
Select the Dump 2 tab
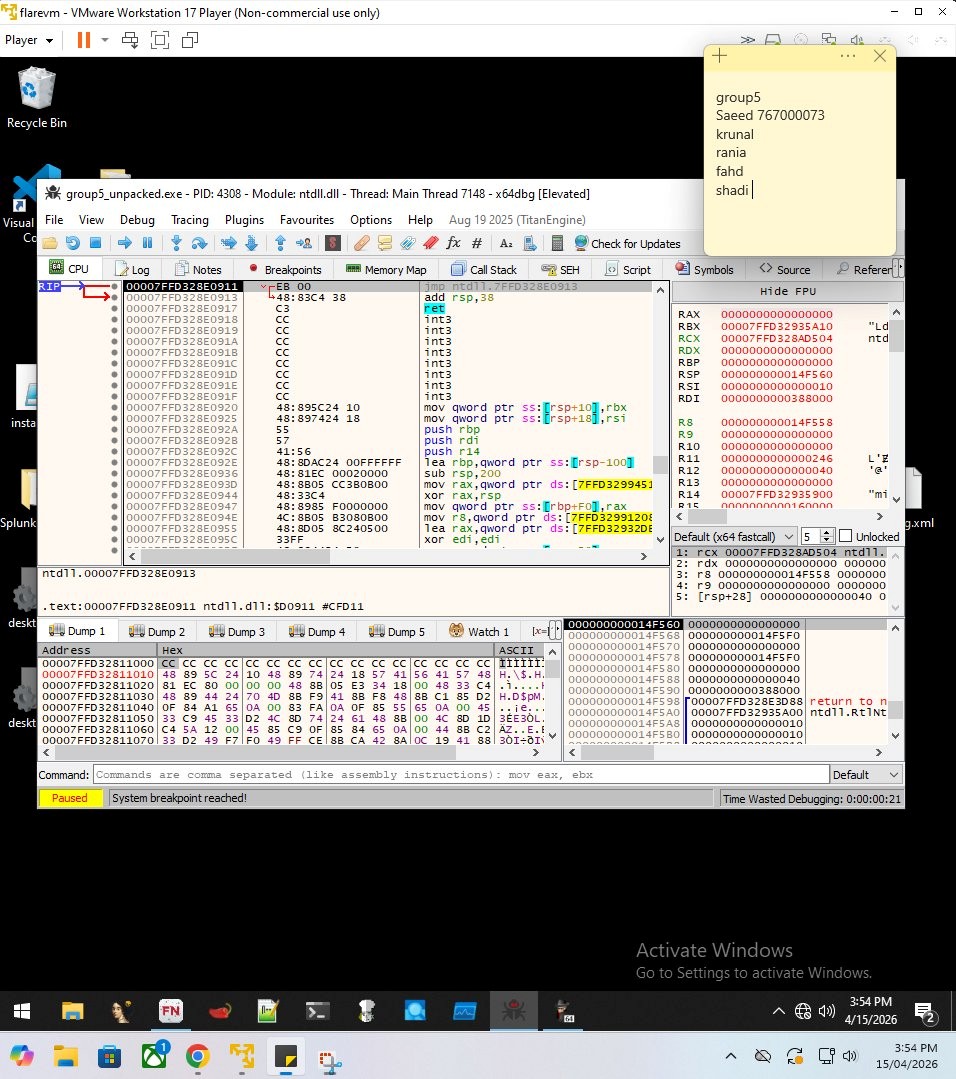click(157, 631)
